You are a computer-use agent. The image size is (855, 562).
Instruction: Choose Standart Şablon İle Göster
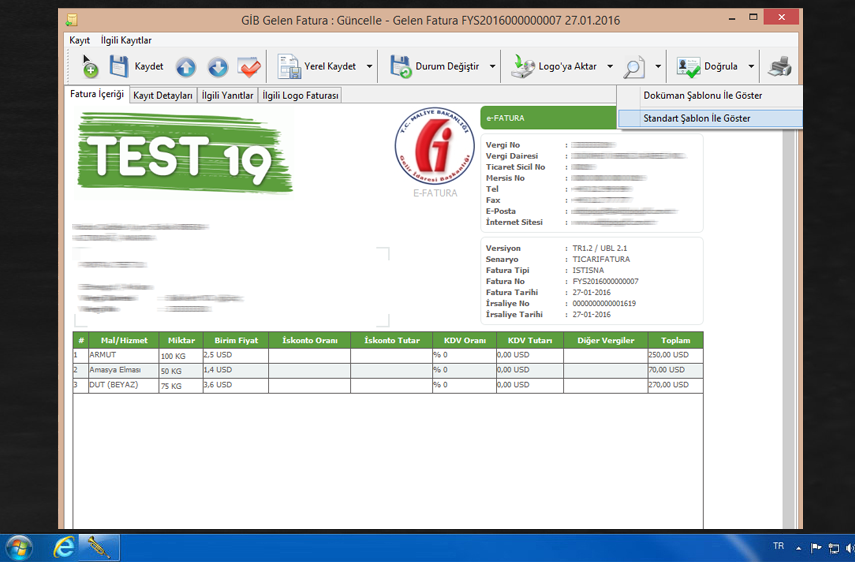tap(710, 118)
